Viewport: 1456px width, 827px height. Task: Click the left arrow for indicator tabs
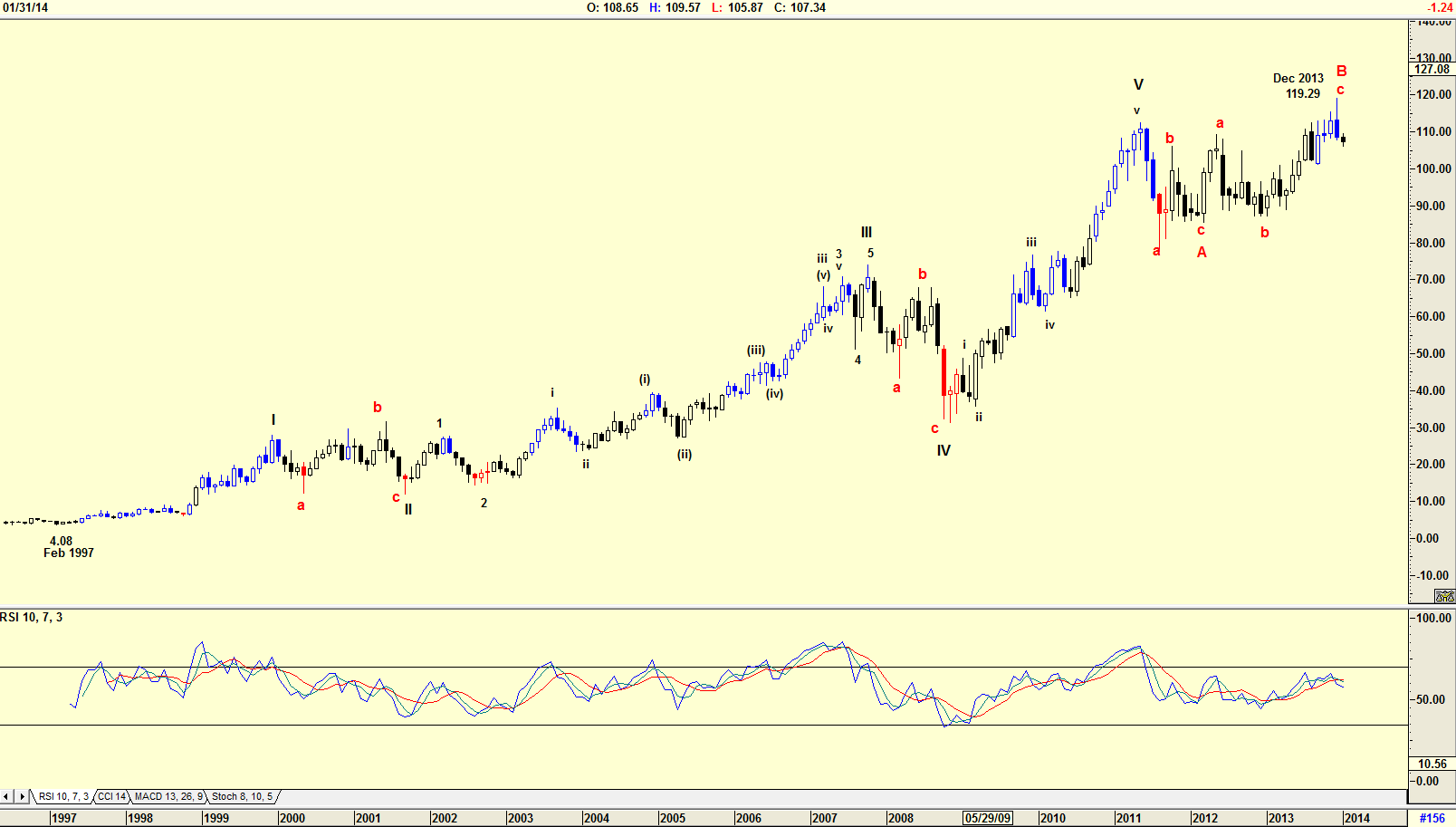(x=7, y=796)
